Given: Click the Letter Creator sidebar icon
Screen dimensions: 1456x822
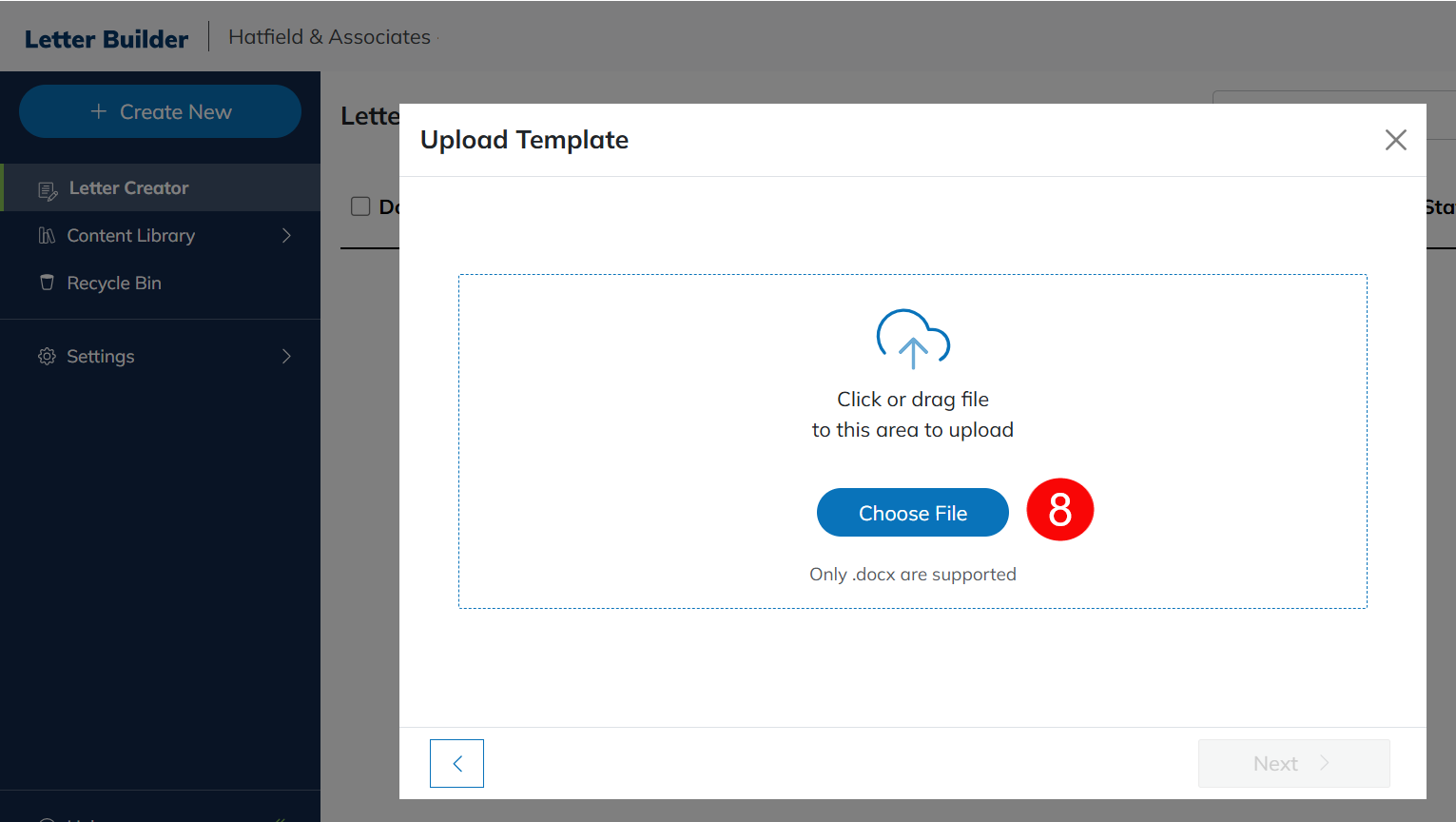Looking at the screenshot, I should click(x=48, y=189).
